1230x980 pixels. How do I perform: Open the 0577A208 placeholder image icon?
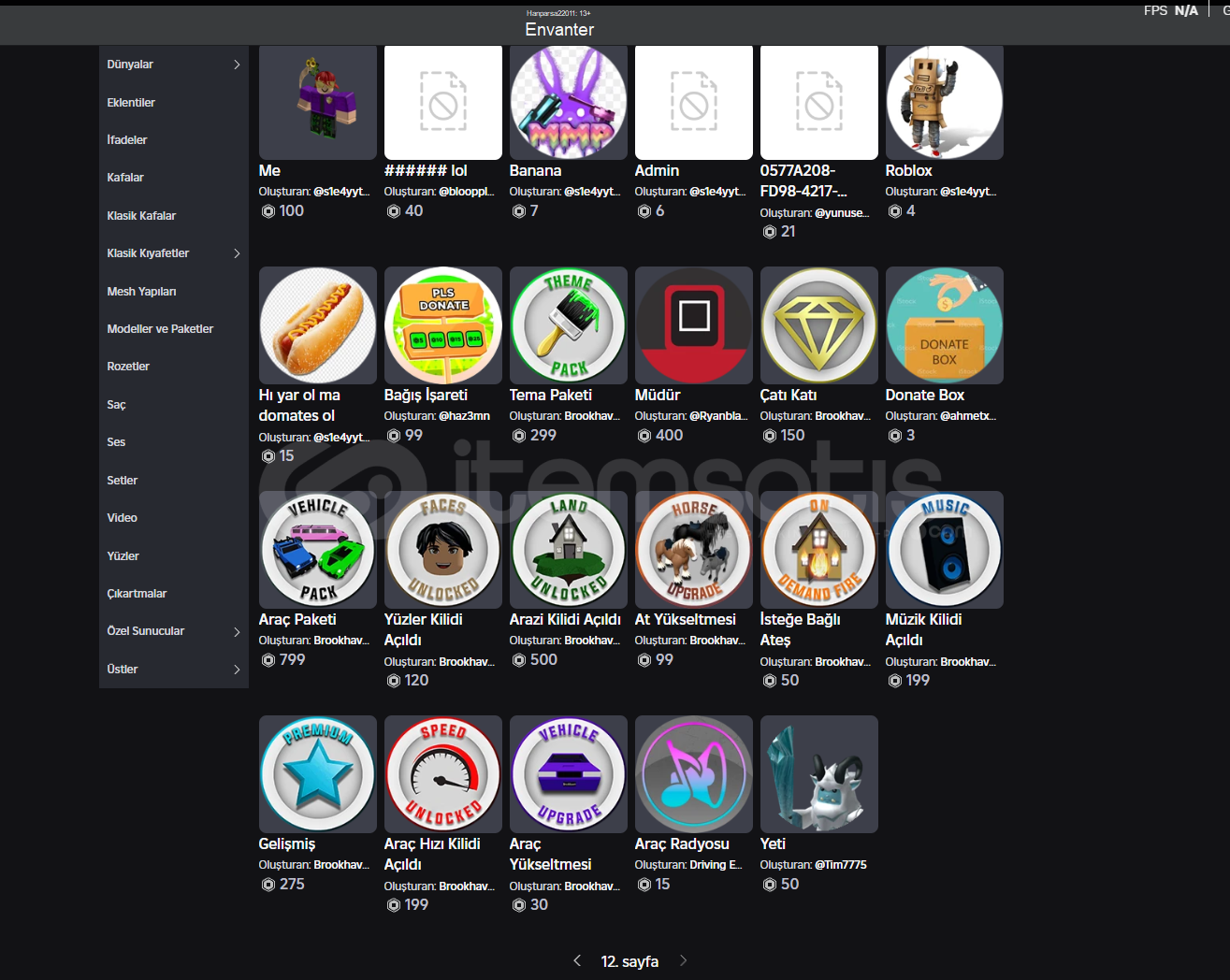click(x=818, y=102)
